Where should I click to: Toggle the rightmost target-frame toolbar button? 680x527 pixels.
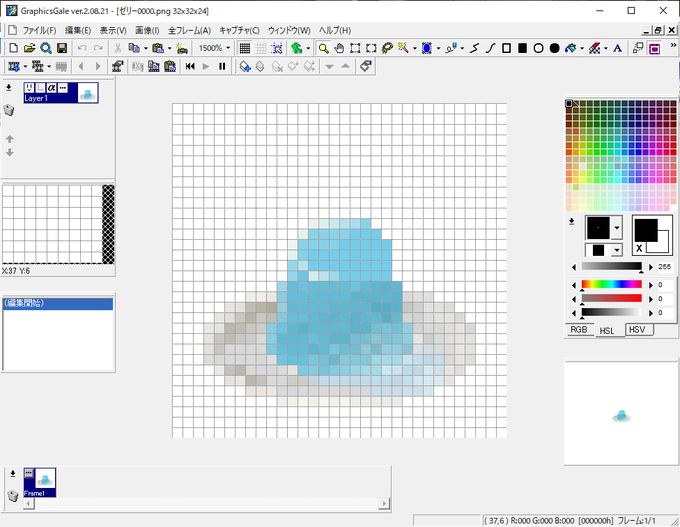654,48
